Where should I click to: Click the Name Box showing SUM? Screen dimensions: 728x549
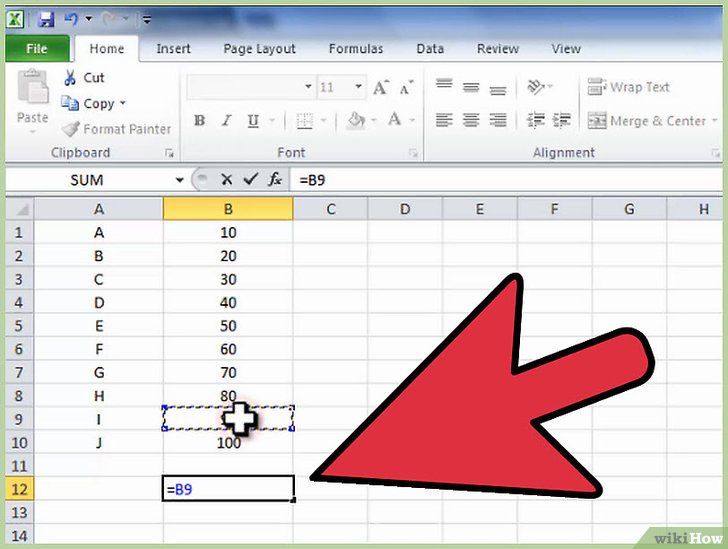[x=87, y=180]
